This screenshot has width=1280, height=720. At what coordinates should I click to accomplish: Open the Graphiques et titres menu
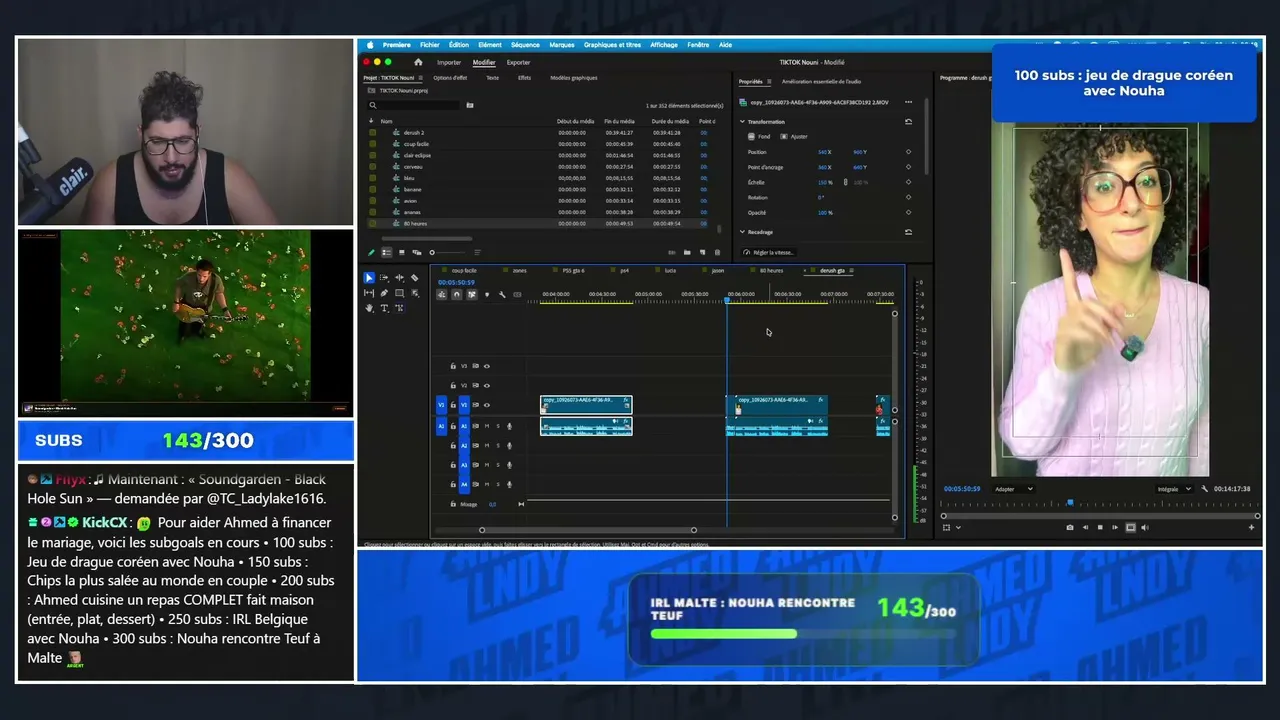613,45
